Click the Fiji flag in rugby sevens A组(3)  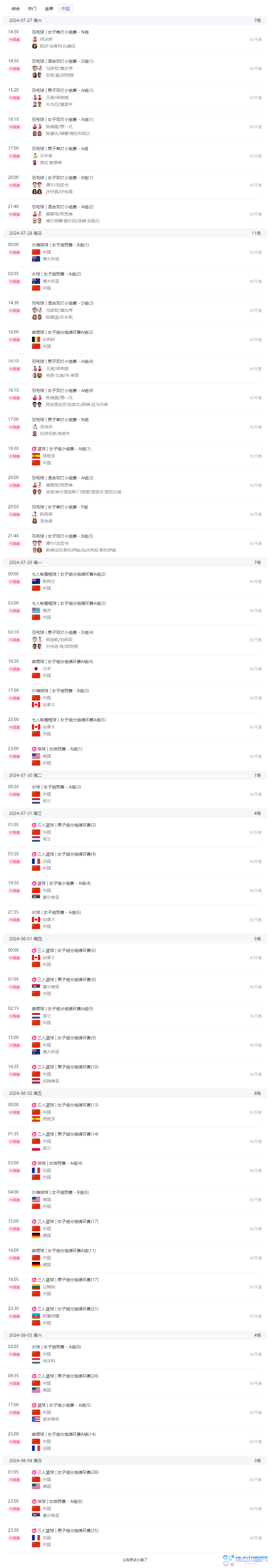click(x=36, y=610)
